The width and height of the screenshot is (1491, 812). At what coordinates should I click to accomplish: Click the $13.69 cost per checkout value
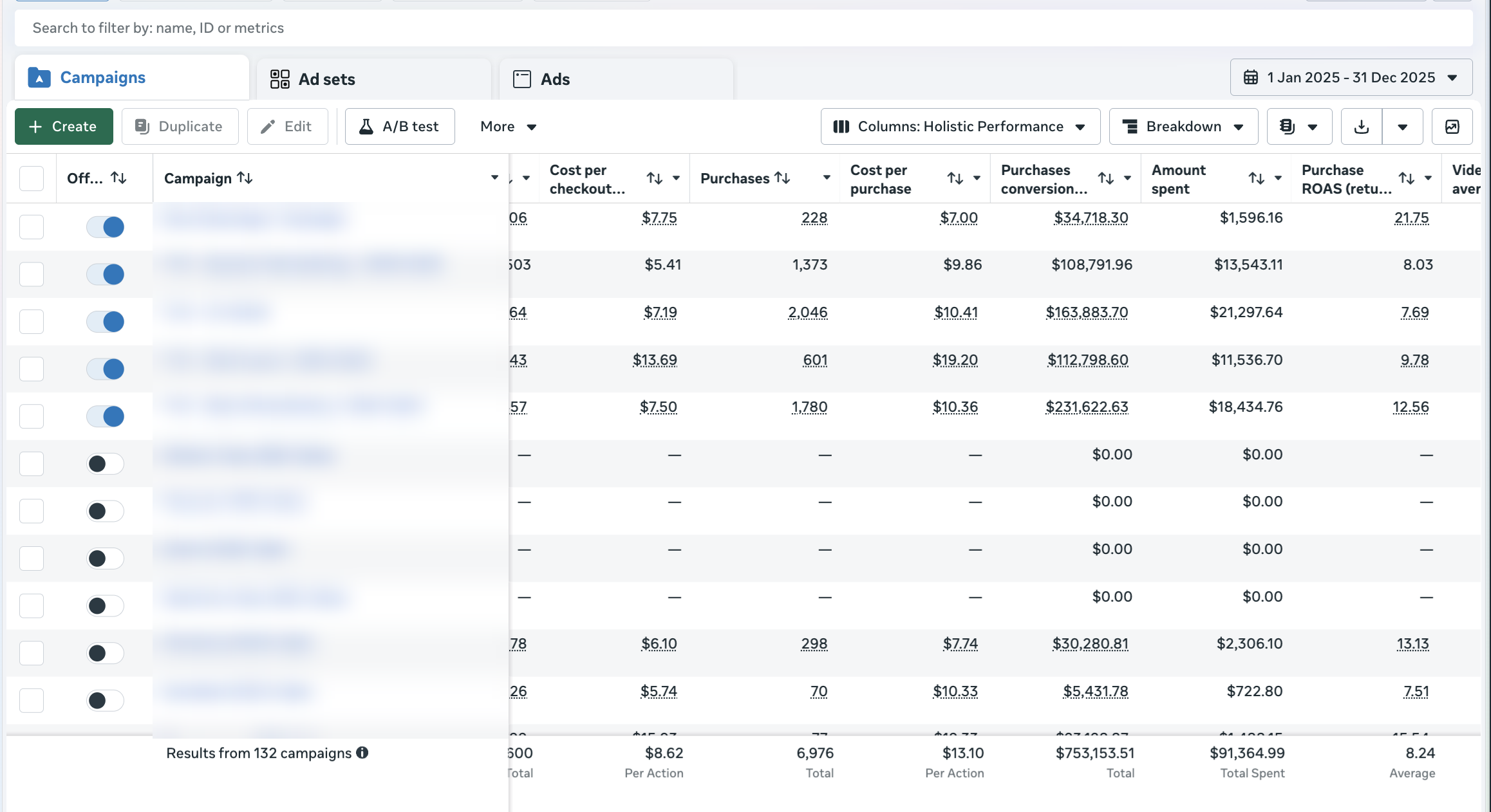tap(655, 360)
